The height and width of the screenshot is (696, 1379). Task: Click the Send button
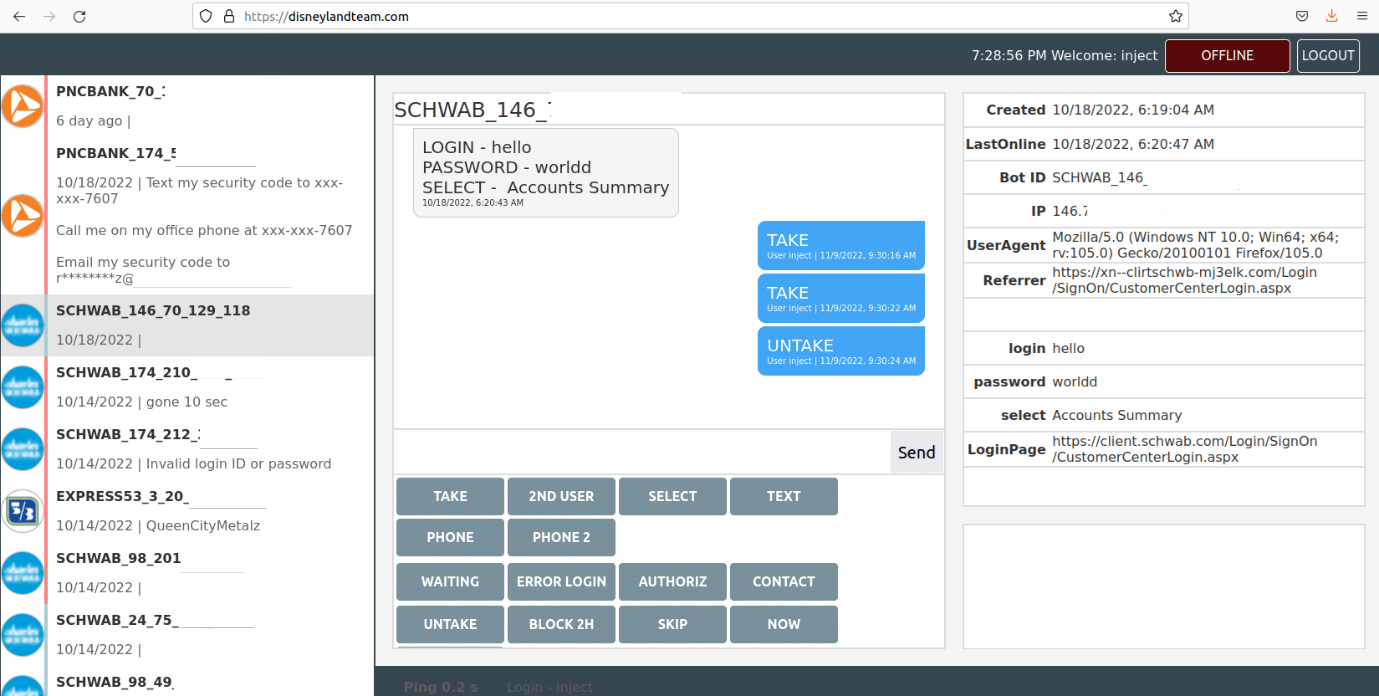tap(916, 452)
